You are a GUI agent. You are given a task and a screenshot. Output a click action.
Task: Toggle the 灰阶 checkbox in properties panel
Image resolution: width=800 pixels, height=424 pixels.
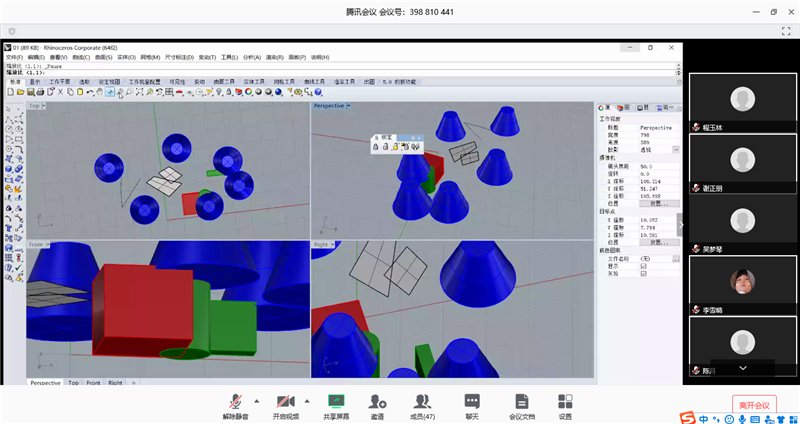pyautogui.click(x=643, y=275)
